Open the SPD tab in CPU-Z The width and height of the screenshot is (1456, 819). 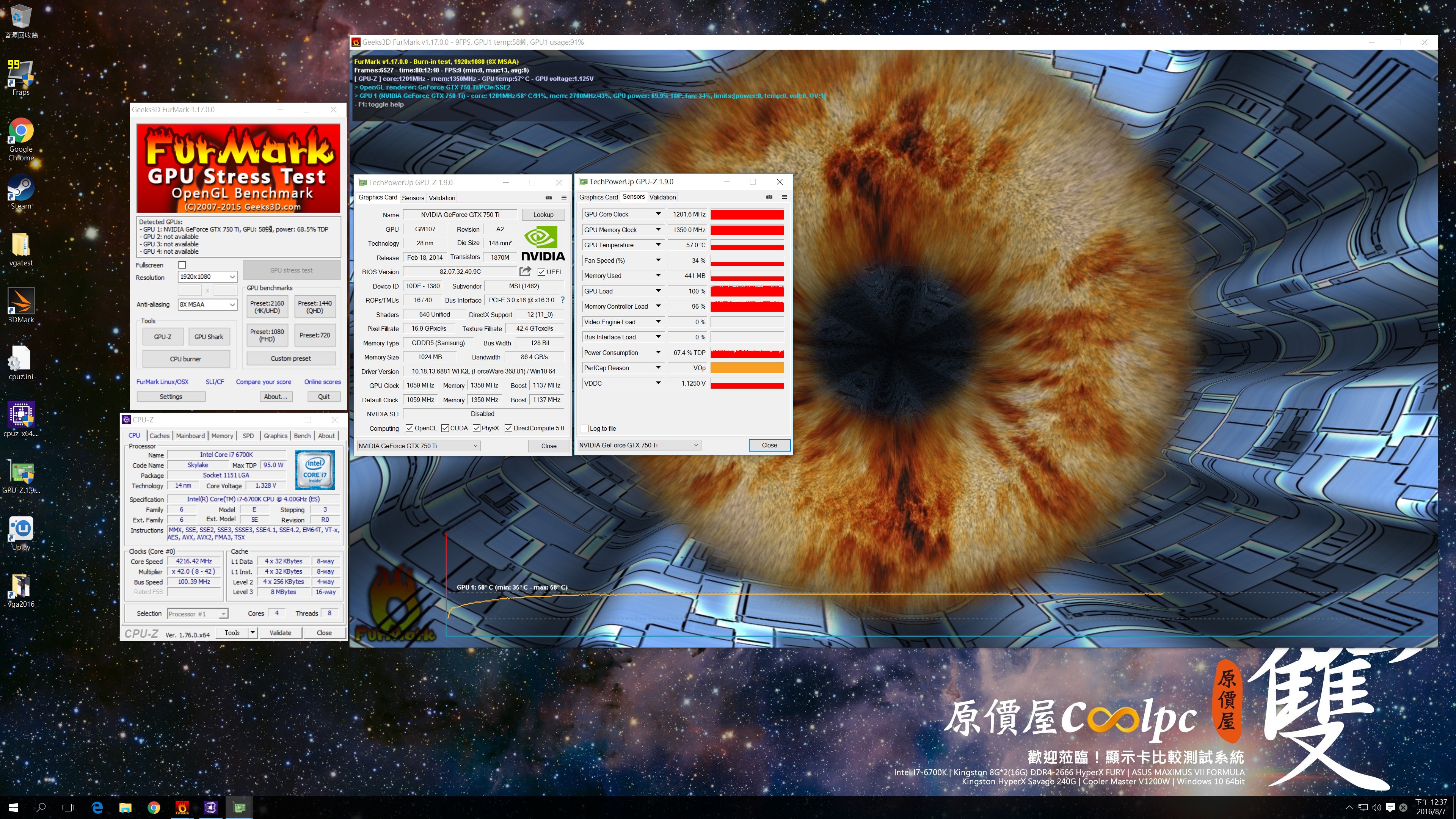[248, 436]
